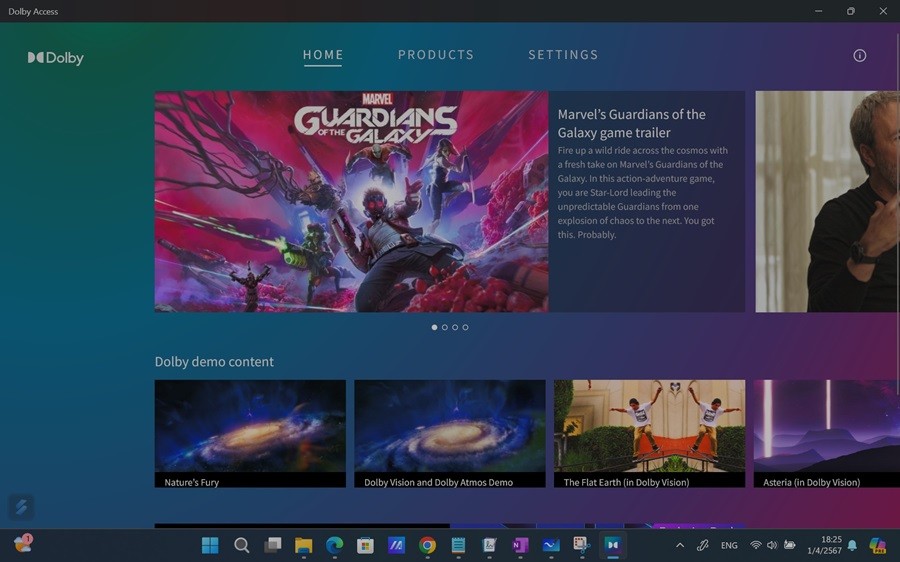
Task: Open the Guardians of the Galaxy trailer banner
Action: pyautogui.click(x=351, y=201)
